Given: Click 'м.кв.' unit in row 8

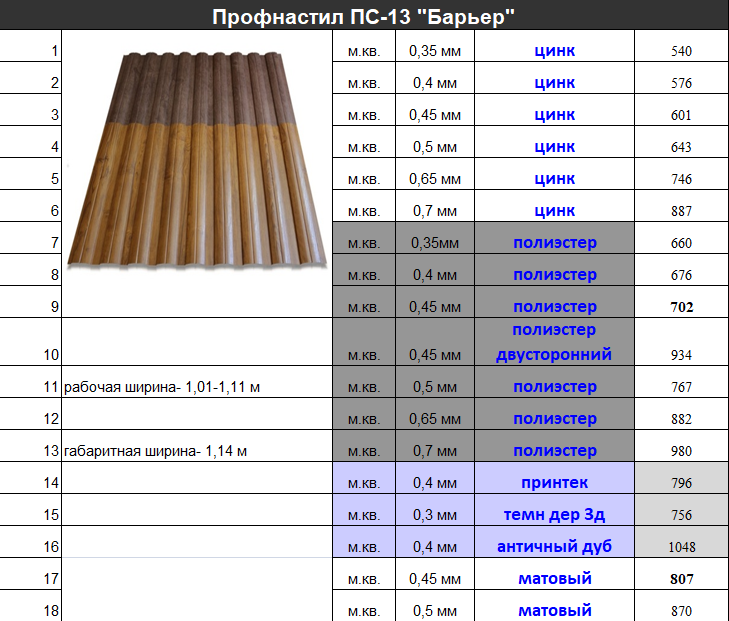Looking at the screenshot, I should (x=364, y=276).
